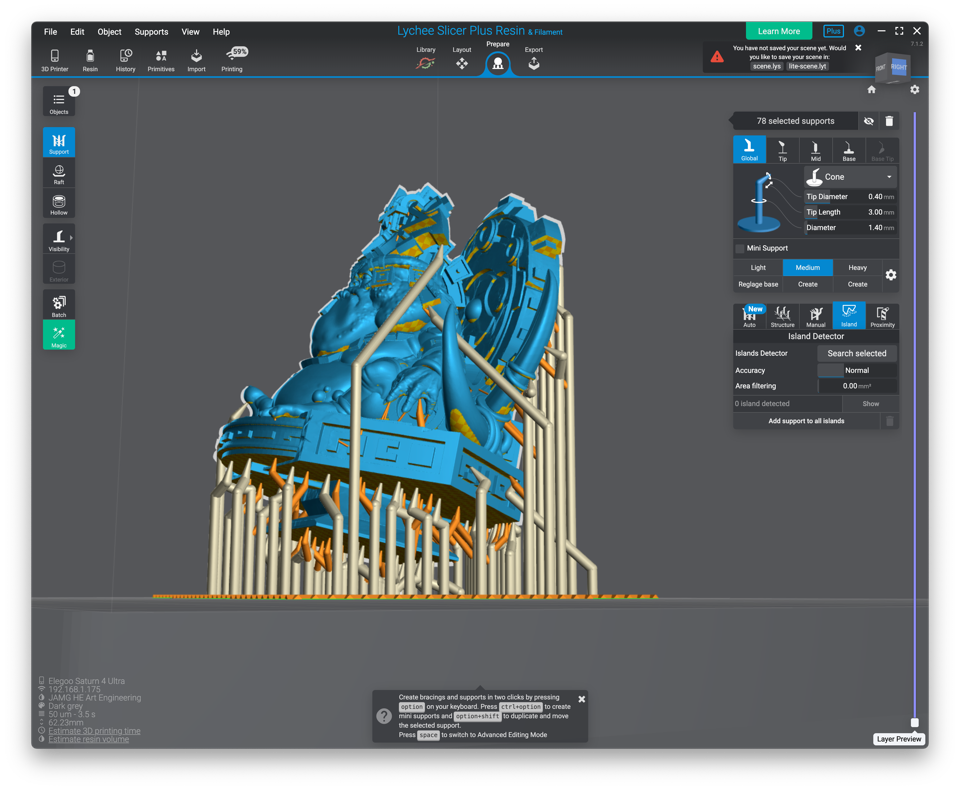
Task: Switch to the Manual supports tab
Action: (x=816, y=317)
